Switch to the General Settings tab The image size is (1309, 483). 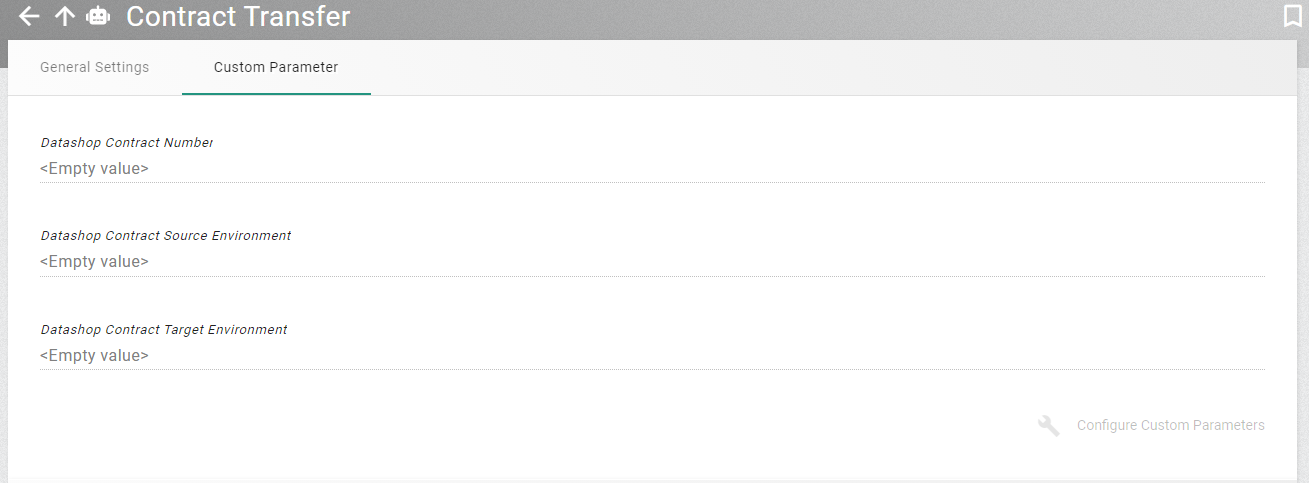pyautogui.click(x=94, y=68)
